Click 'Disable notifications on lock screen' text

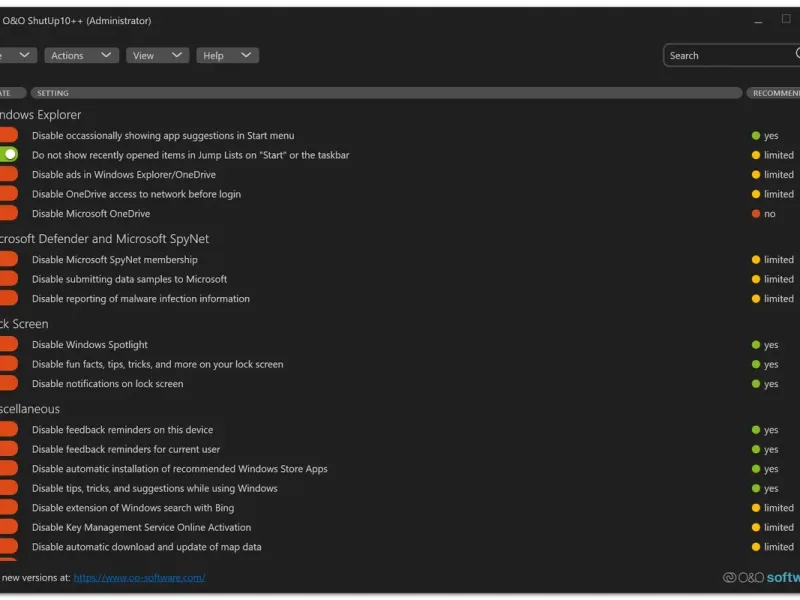pos(108,383)
